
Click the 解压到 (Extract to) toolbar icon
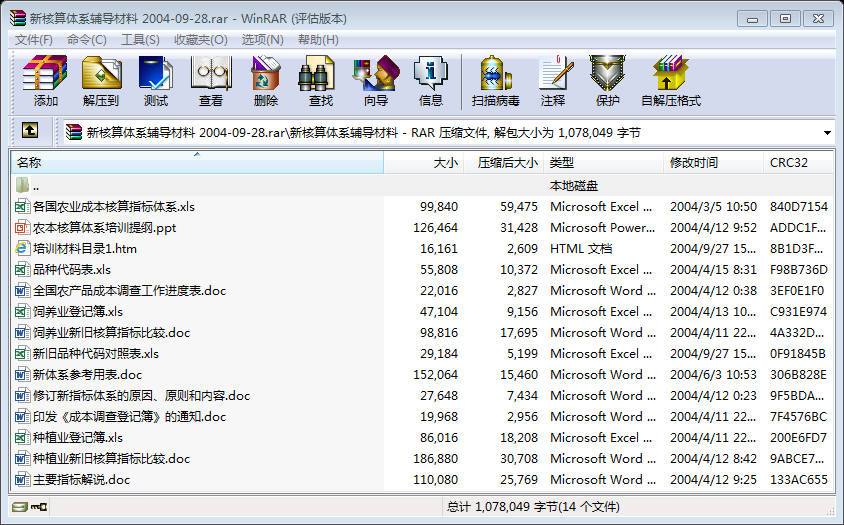[101, 73]
